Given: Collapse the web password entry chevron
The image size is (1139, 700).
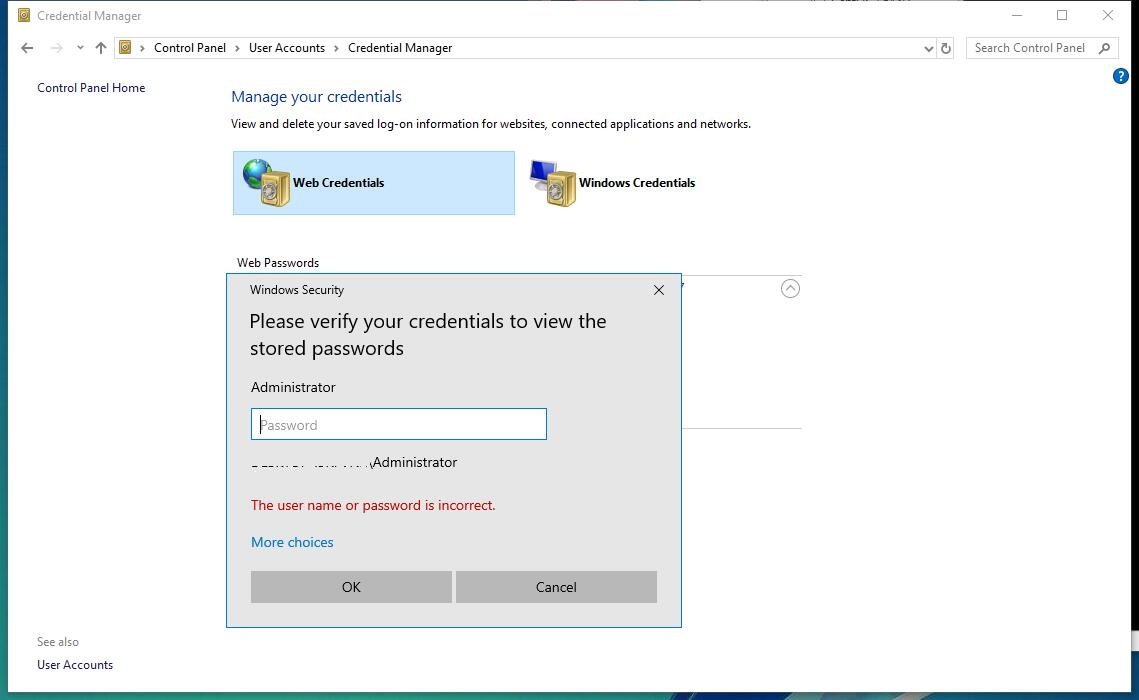Looking at the screenshot, I should point(790,289).
